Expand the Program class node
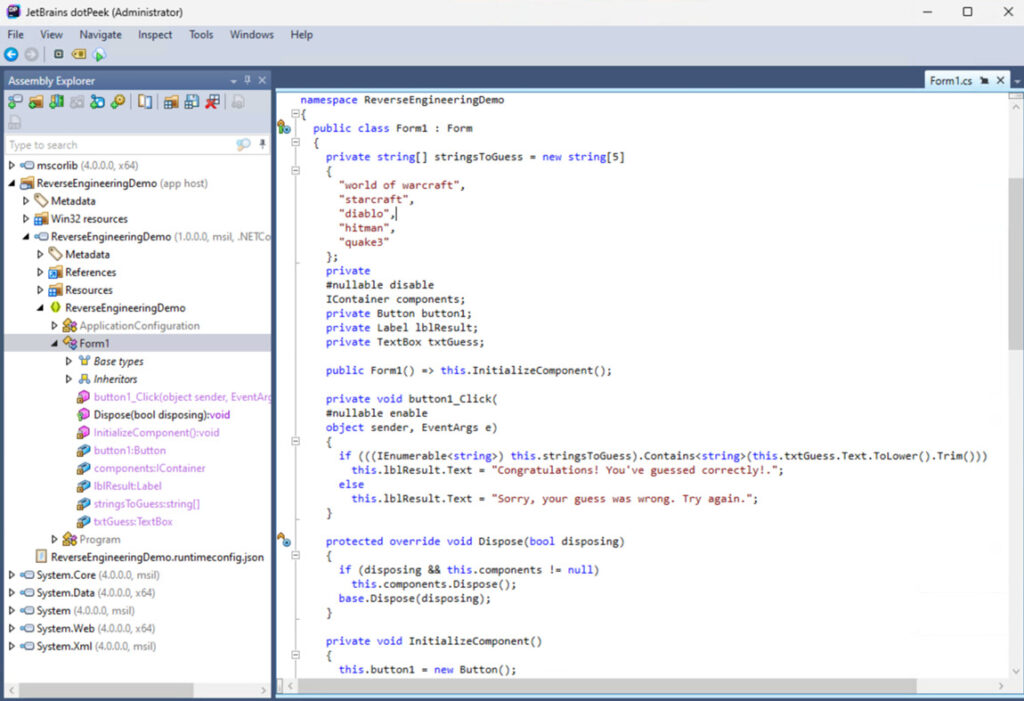 [55, 539]
